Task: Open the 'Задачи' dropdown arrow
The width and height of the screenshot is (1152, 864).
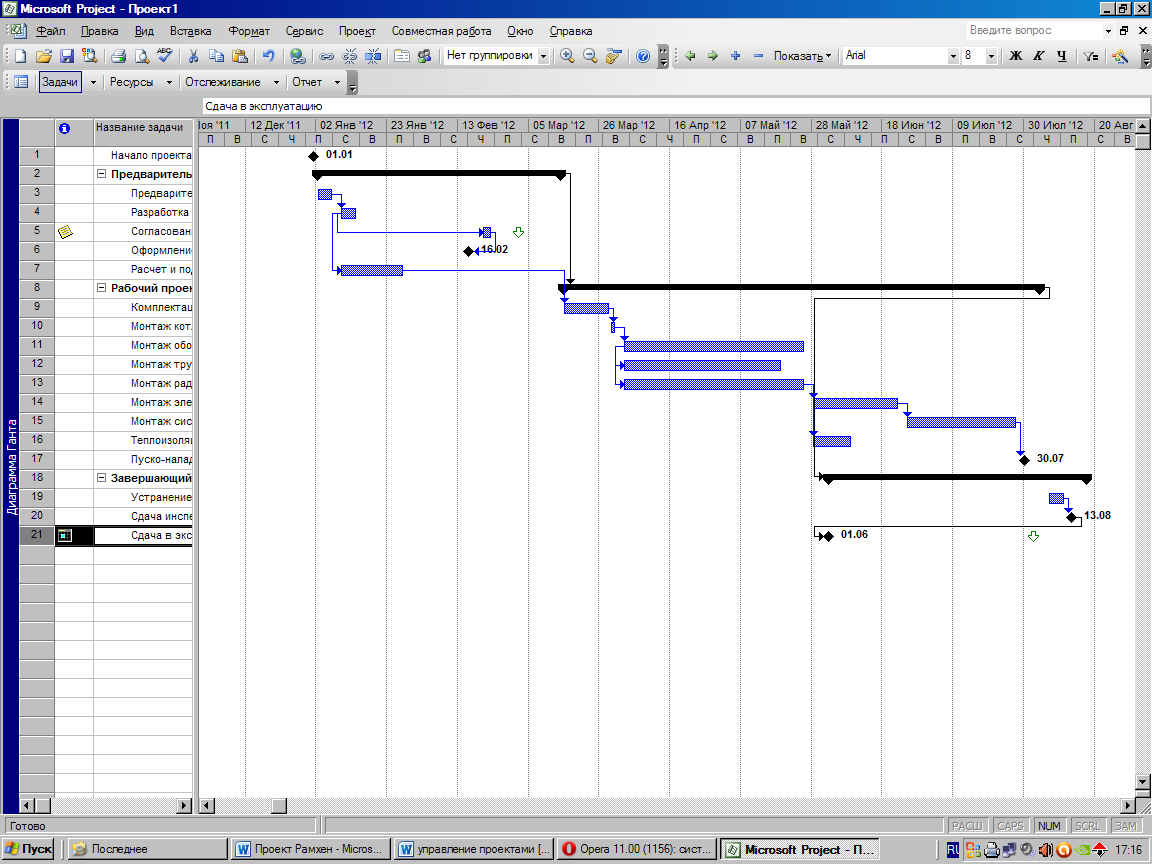Action: (93, 82)
